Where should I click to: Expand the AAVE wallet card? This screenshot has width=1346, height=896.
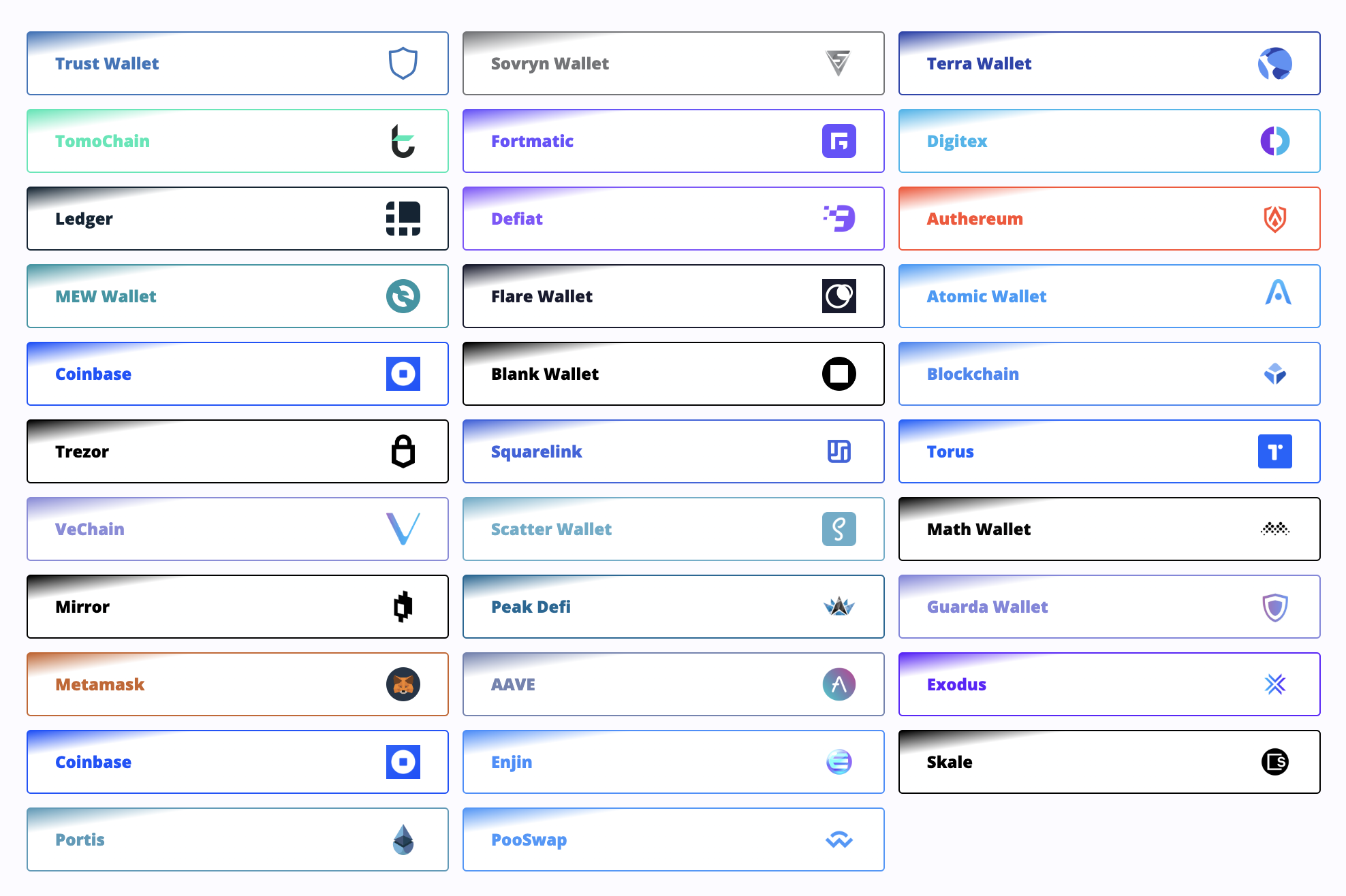(x=672, y=684)
